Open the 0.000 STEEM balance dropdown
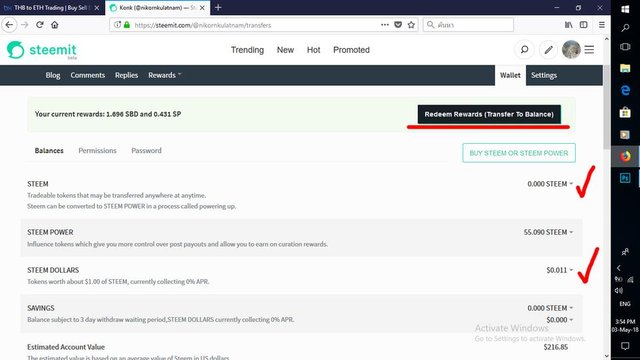 550,184
